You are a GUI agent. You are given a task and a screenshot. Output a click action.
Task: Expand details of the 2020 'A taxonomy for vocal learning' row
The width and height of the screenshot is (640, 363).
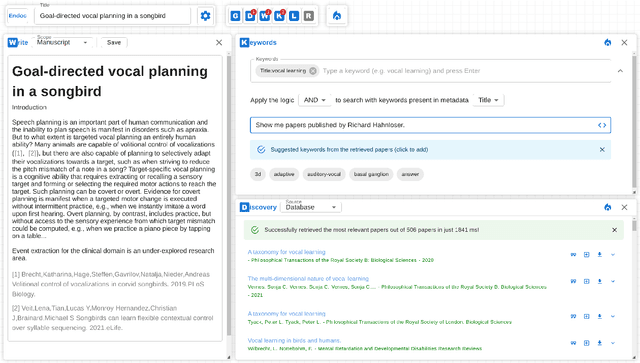pos(613,254)
